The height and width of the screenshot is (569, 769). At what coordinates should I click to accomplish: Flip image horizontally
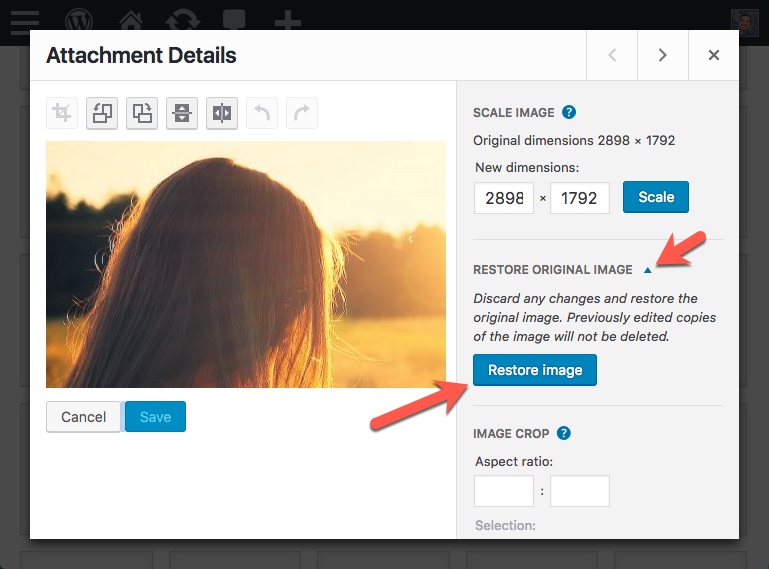222,113
